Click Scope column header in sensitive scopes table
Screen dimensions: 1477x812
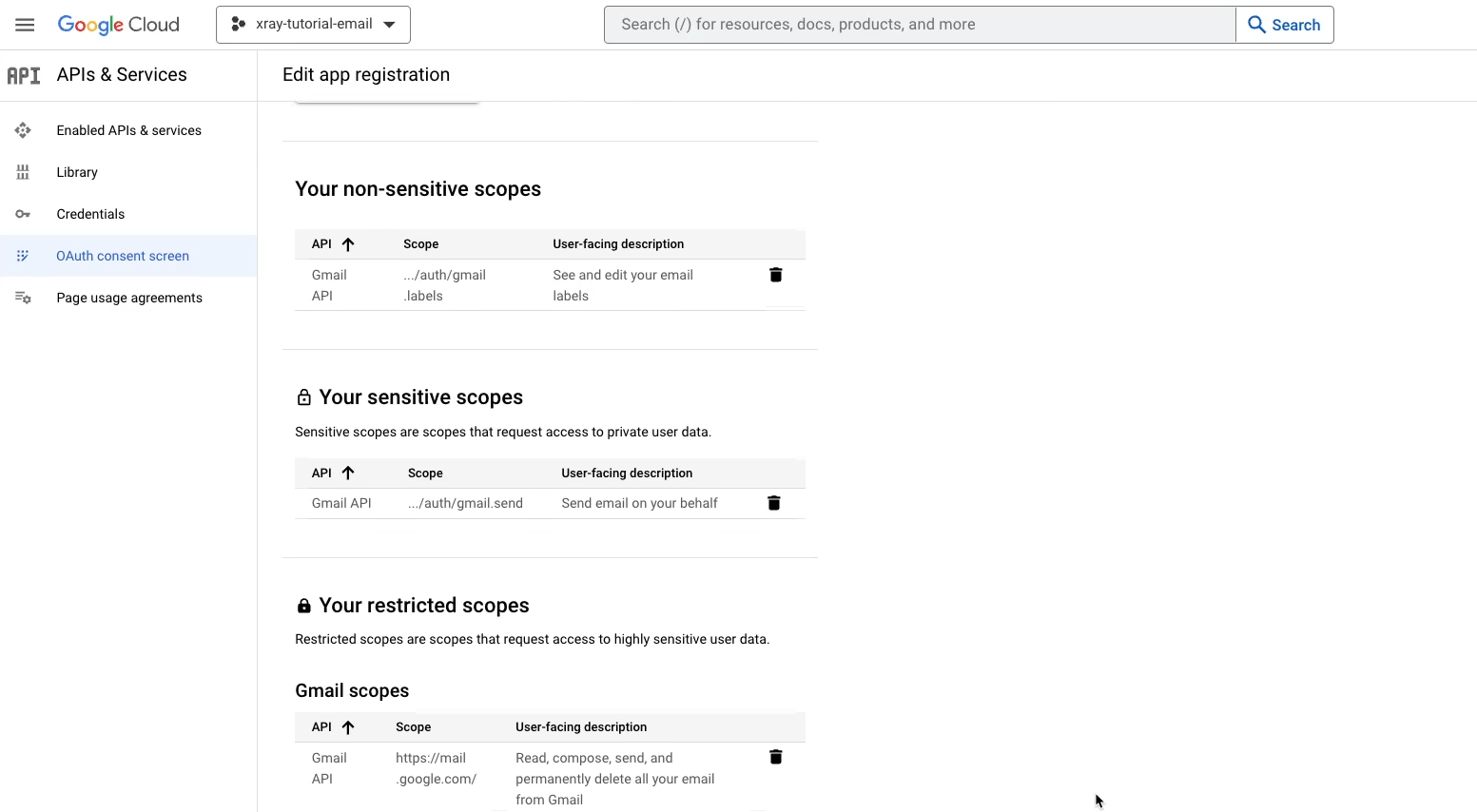point(425,474)
